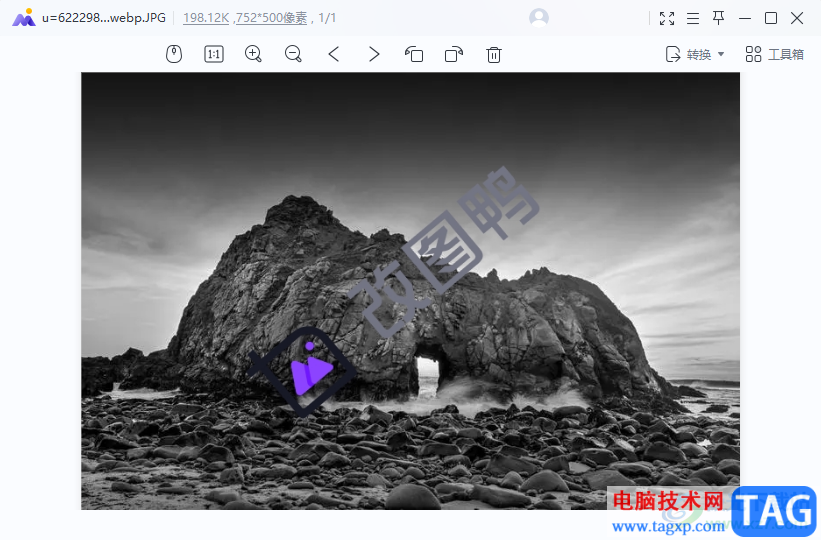Image resolution: width=821 pixels, height=540 pixels.
Task: Open the 转换 convert dropdown
Action: pyautogui.click(x=695, y=54)
